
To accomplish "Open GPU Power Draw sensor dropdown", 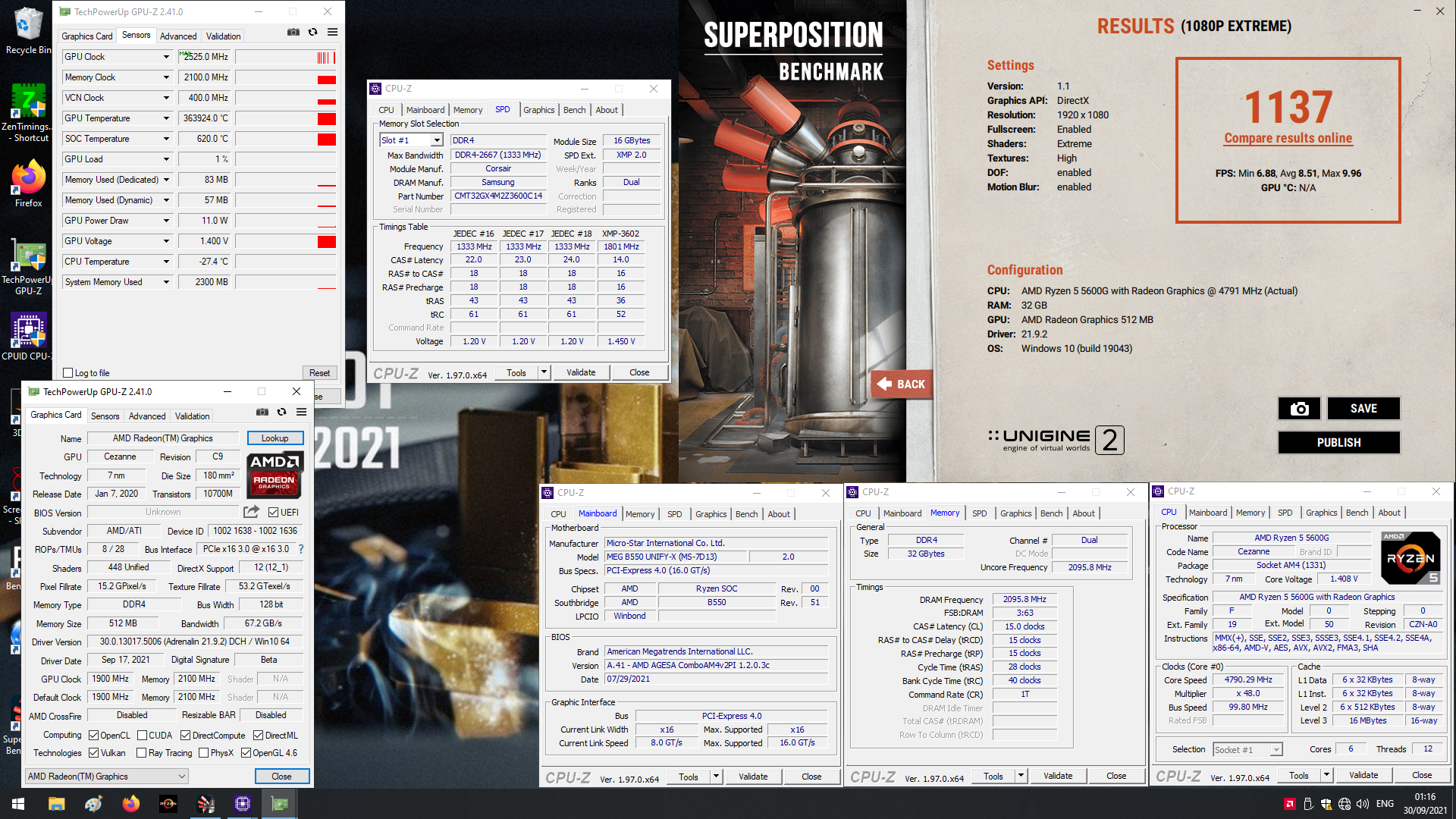I will coord(166,221).
